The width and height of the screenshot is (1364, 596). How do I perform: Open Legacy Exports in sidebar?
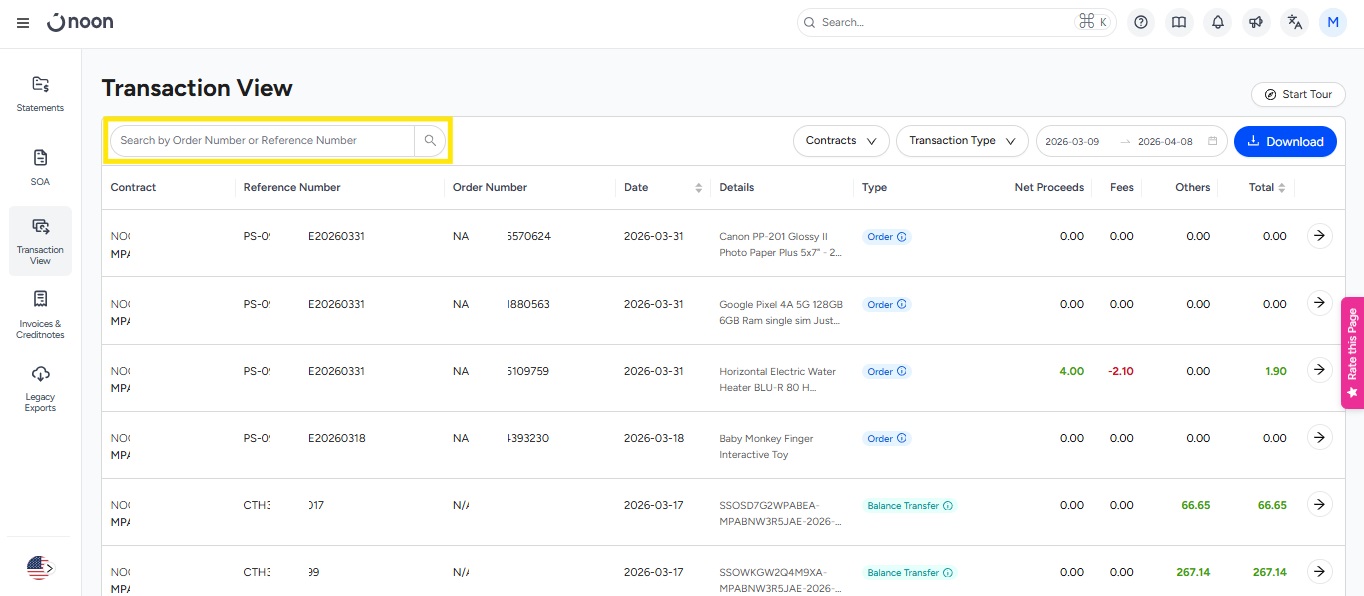40,388
